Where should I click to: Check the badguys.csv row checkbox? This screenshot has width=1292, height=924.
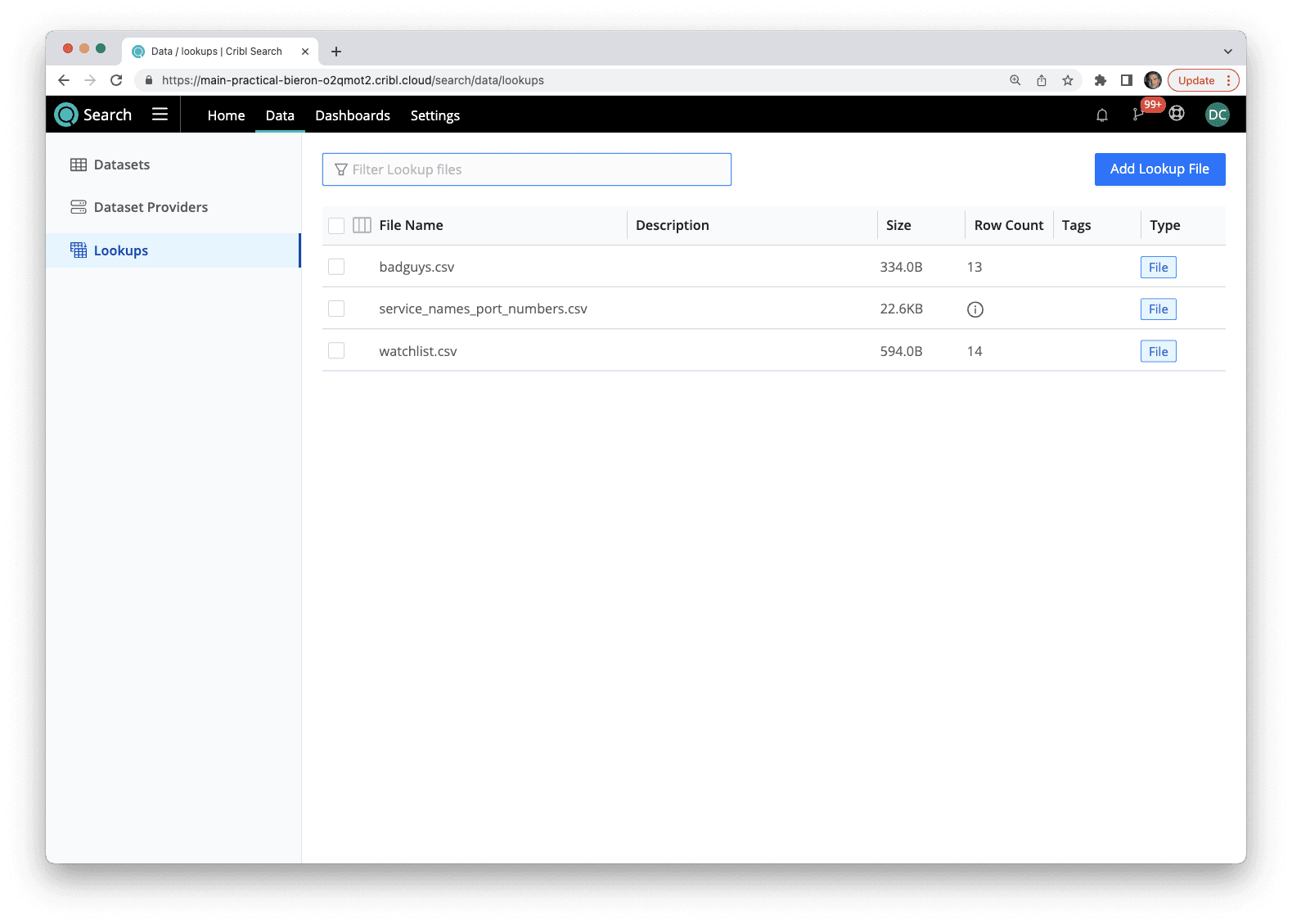tap(336, 267)
